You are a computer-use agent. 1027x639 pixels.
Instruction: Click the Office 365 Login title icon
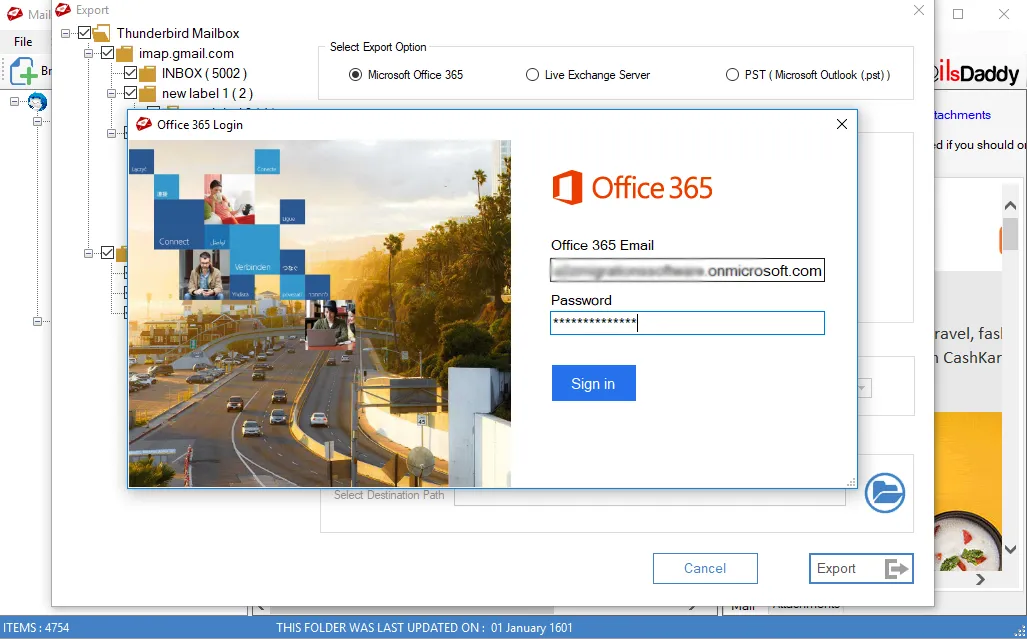[x=143, y=124]
